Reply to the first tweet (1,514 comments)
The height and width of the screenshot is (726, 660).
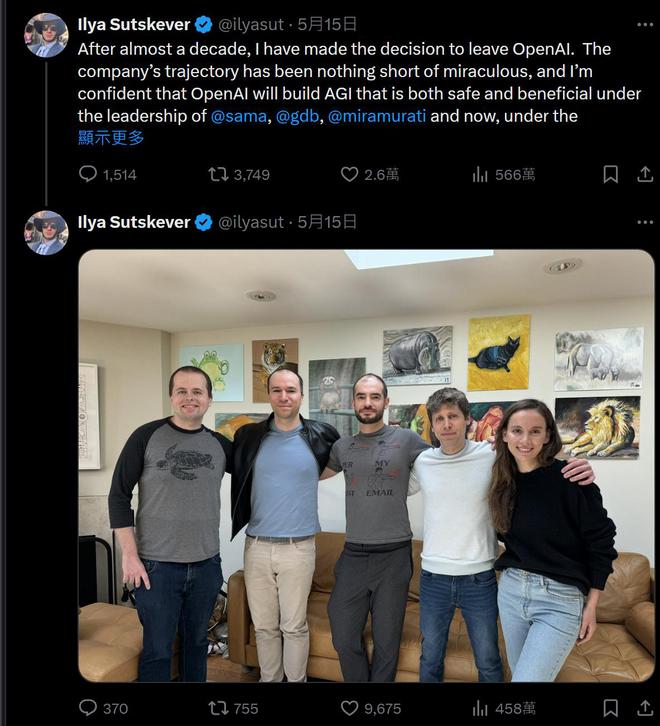[107, 175]
